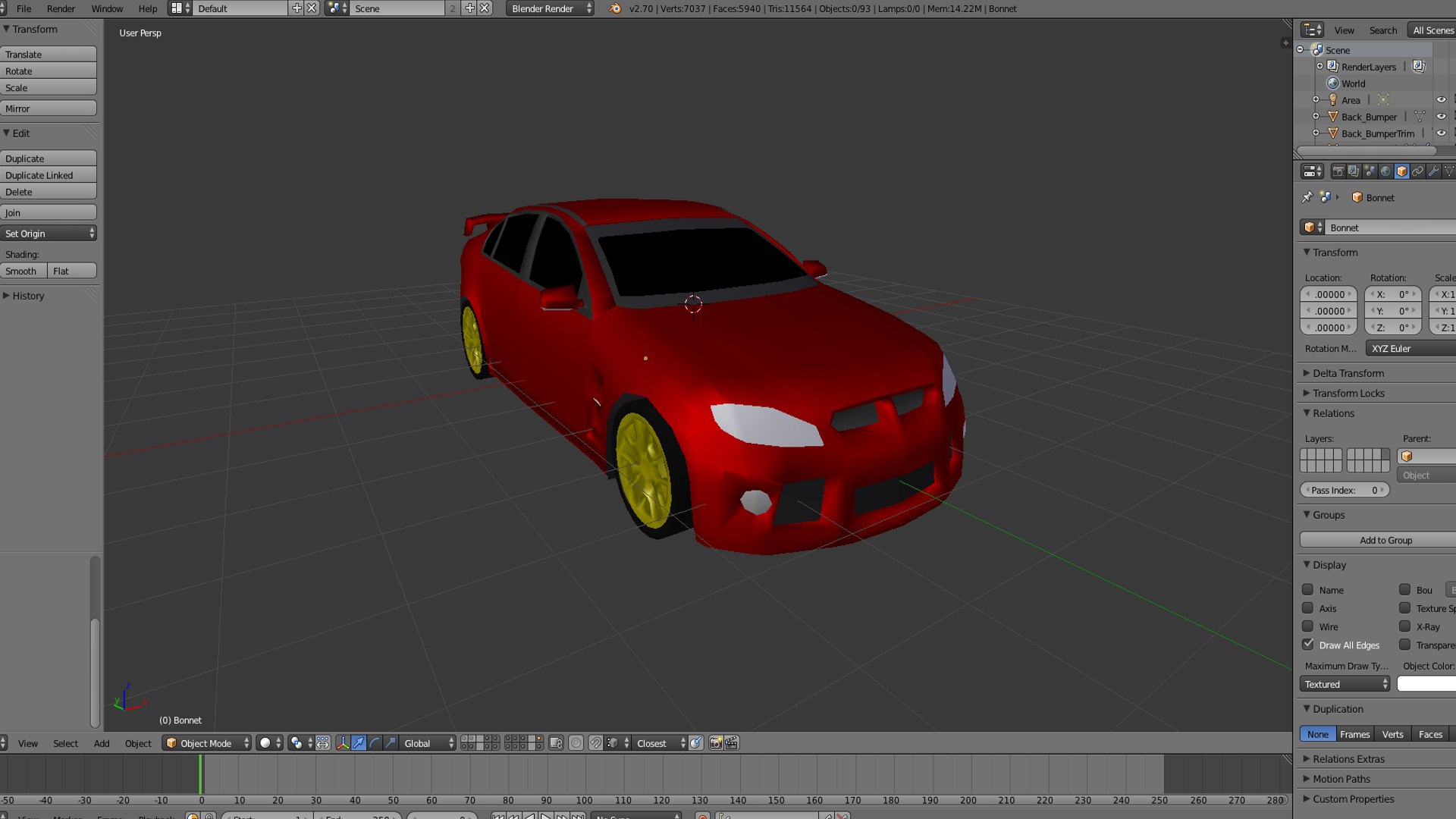Screen dimensions: 1456x819
Task: Uncheck the Draw All Edges checkbox
Action: point(1307,645)
